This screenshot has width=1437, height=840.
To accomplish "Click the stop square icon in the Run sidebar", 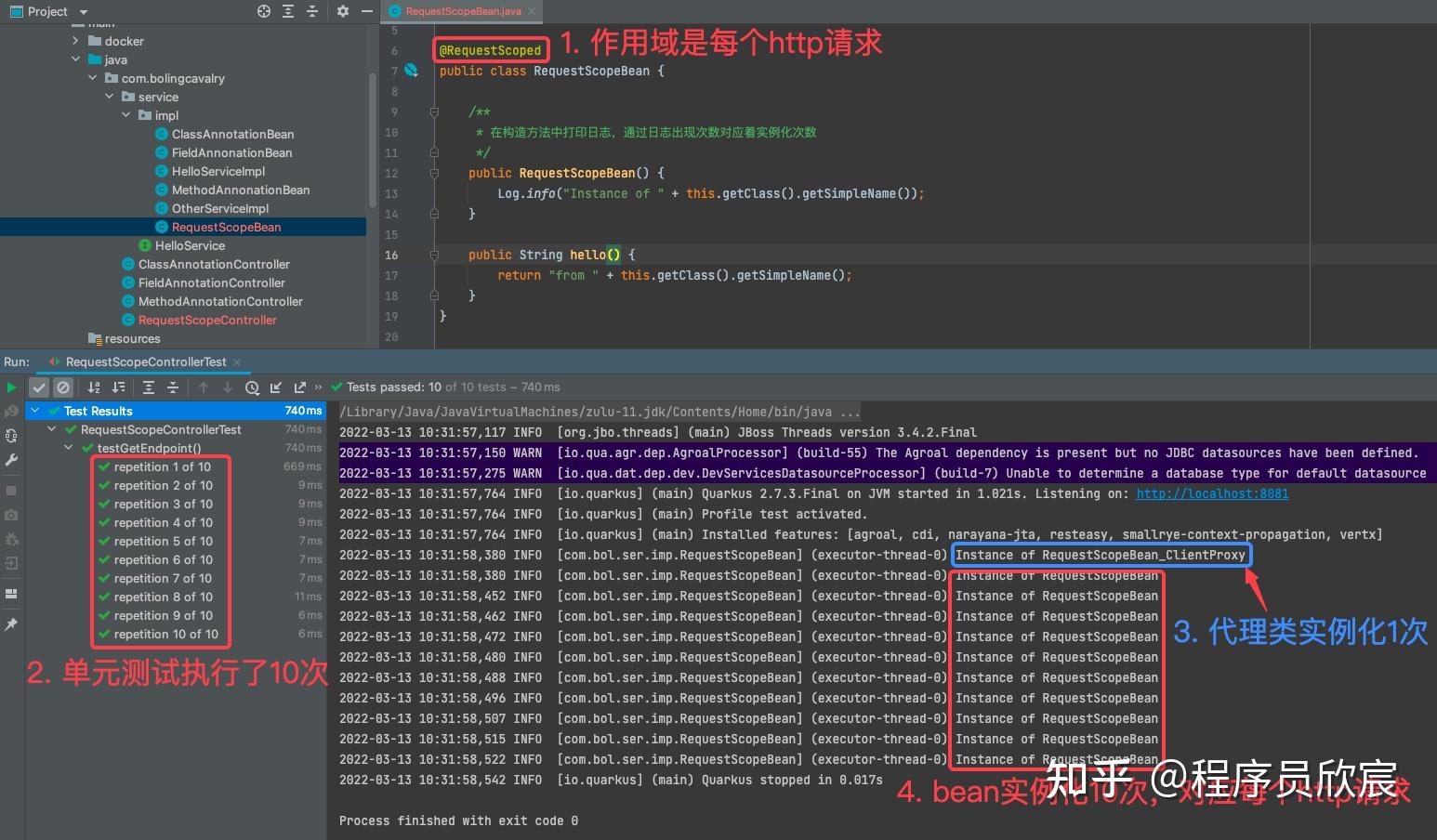I will pos(11,491).
